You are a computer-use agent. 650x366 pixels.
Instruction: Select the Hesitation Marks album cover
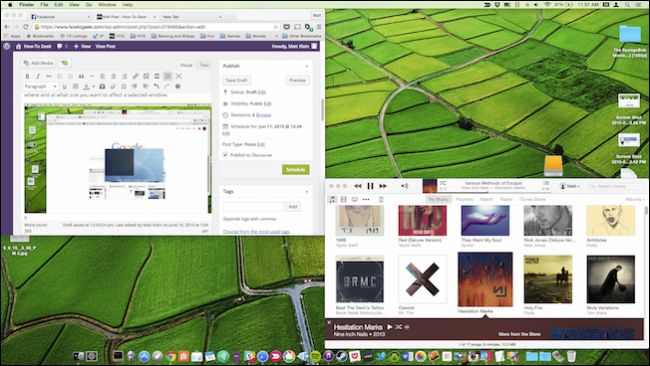click(485, 279)
